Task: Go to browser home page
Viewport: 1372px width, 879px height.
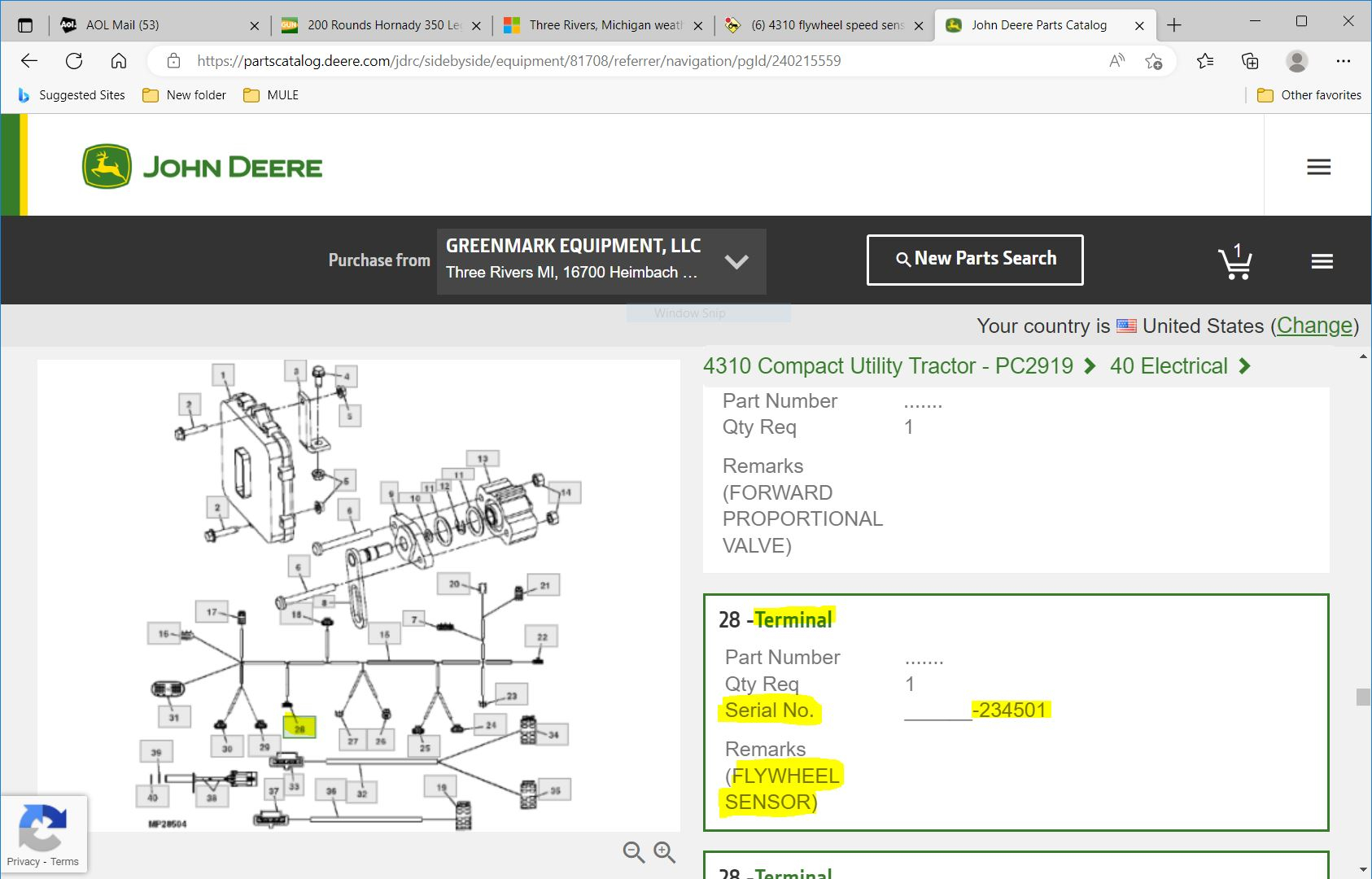Action: coord(119,61)
